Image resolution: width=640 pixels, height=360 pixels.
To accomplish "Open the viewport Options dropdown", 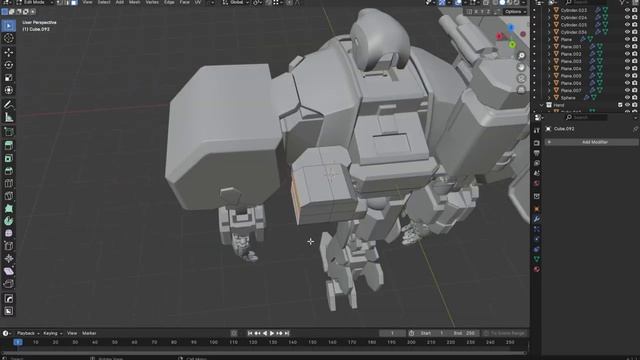I will pyautogui.click(x=515, y=12).
